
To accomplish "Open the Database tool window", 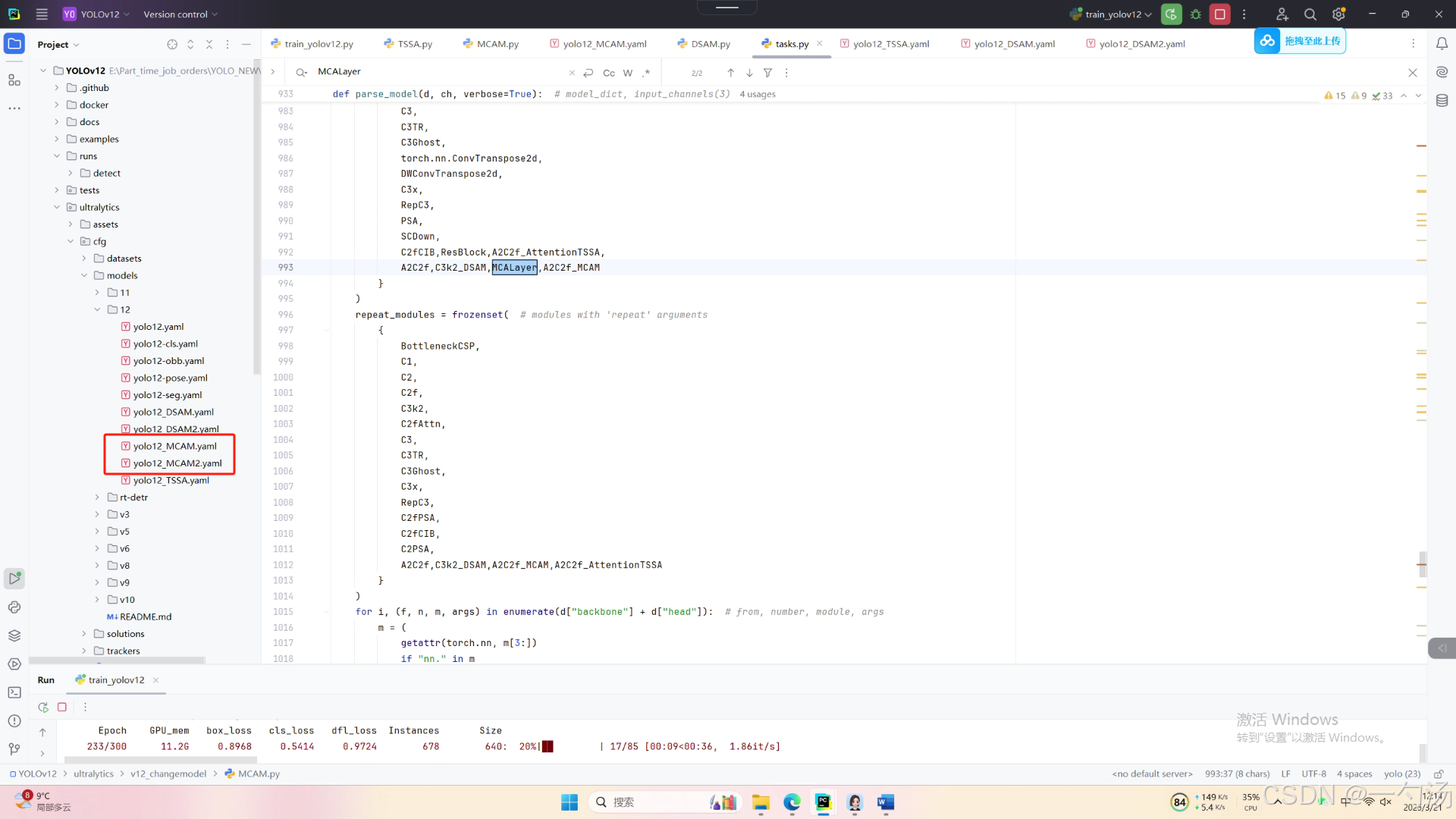I will click(x=1442, y=100).
